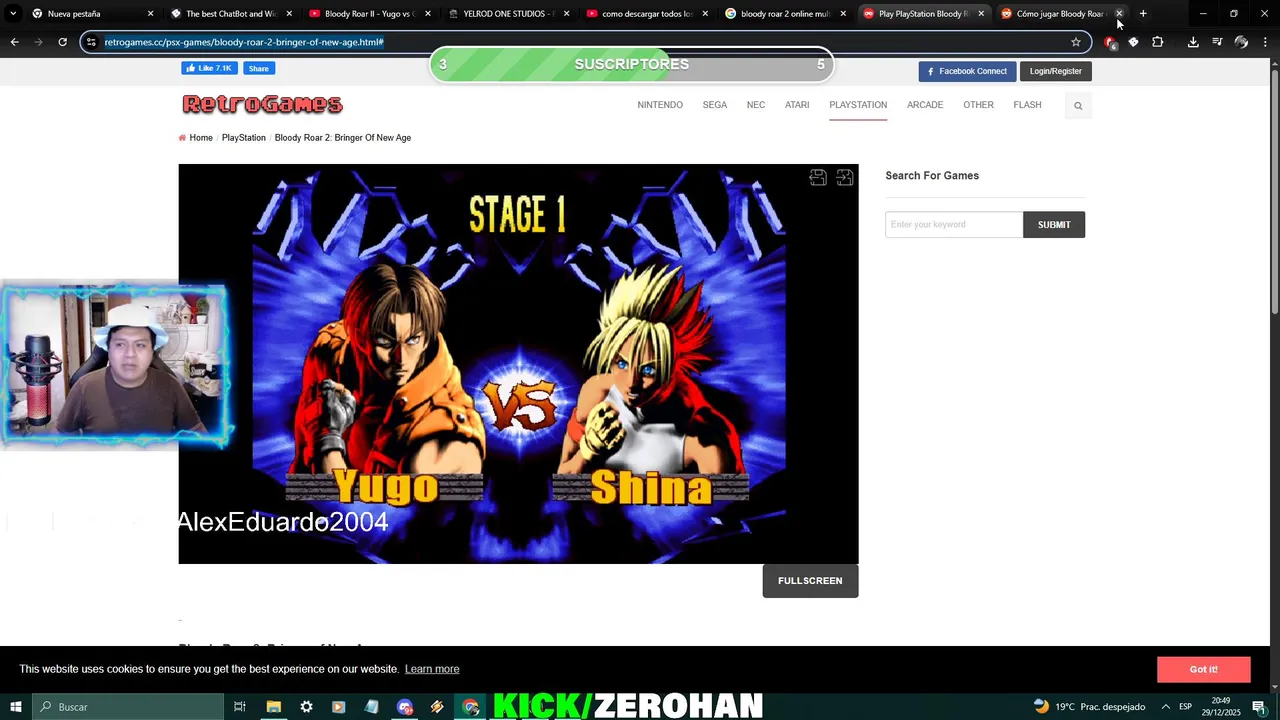The height and width of the screenshot is (720, 1280).
Task: Show hidden system tray icons
Action: pyautogui.click(x=1165, y=707)
